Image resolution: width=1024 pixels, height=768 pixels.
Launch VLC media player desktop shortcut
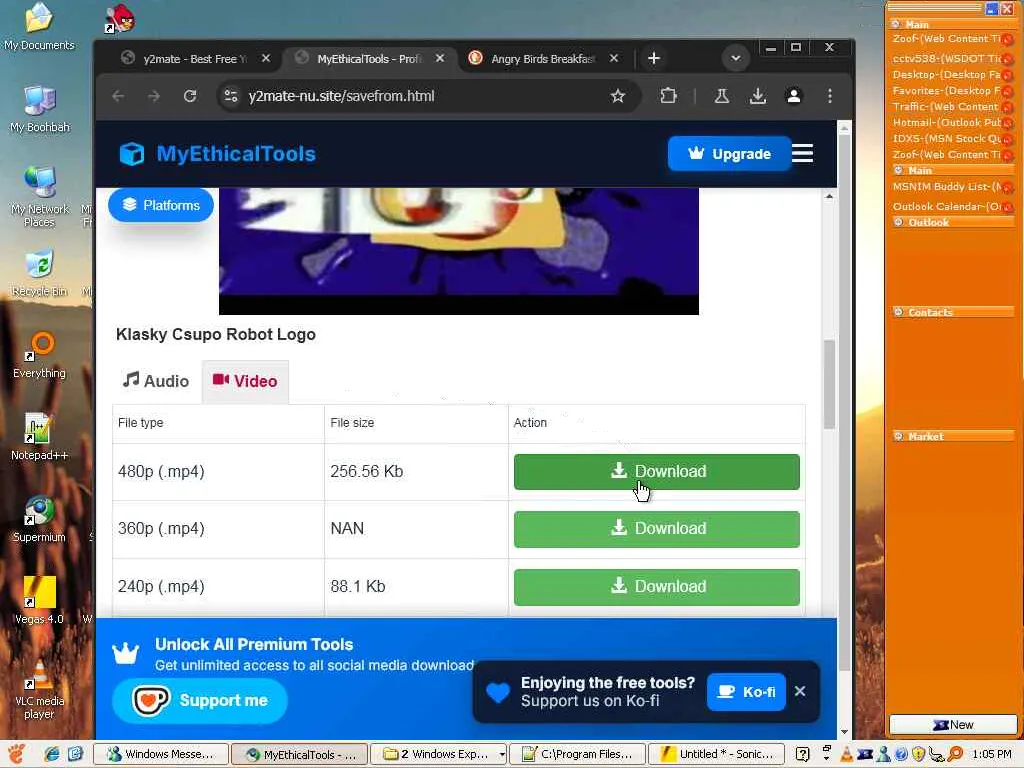coord(39,690)
